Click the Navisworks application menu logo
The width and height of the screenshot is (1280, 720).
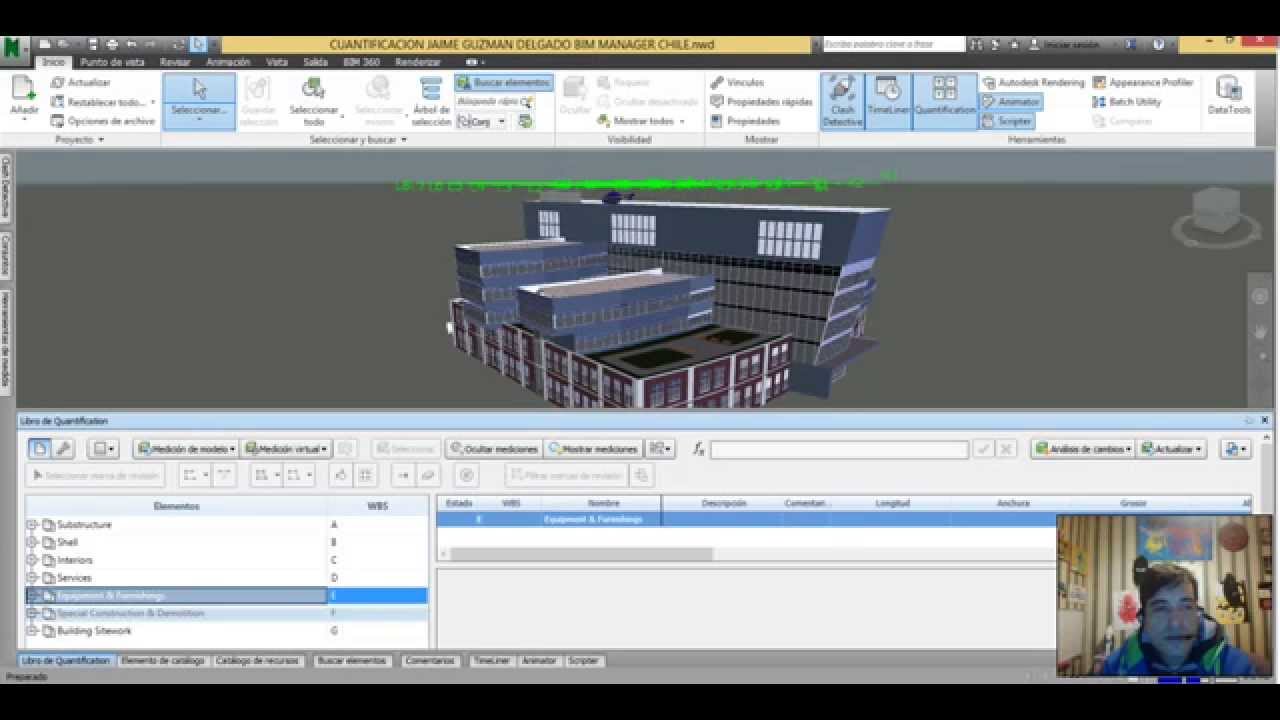click(14, 48)
